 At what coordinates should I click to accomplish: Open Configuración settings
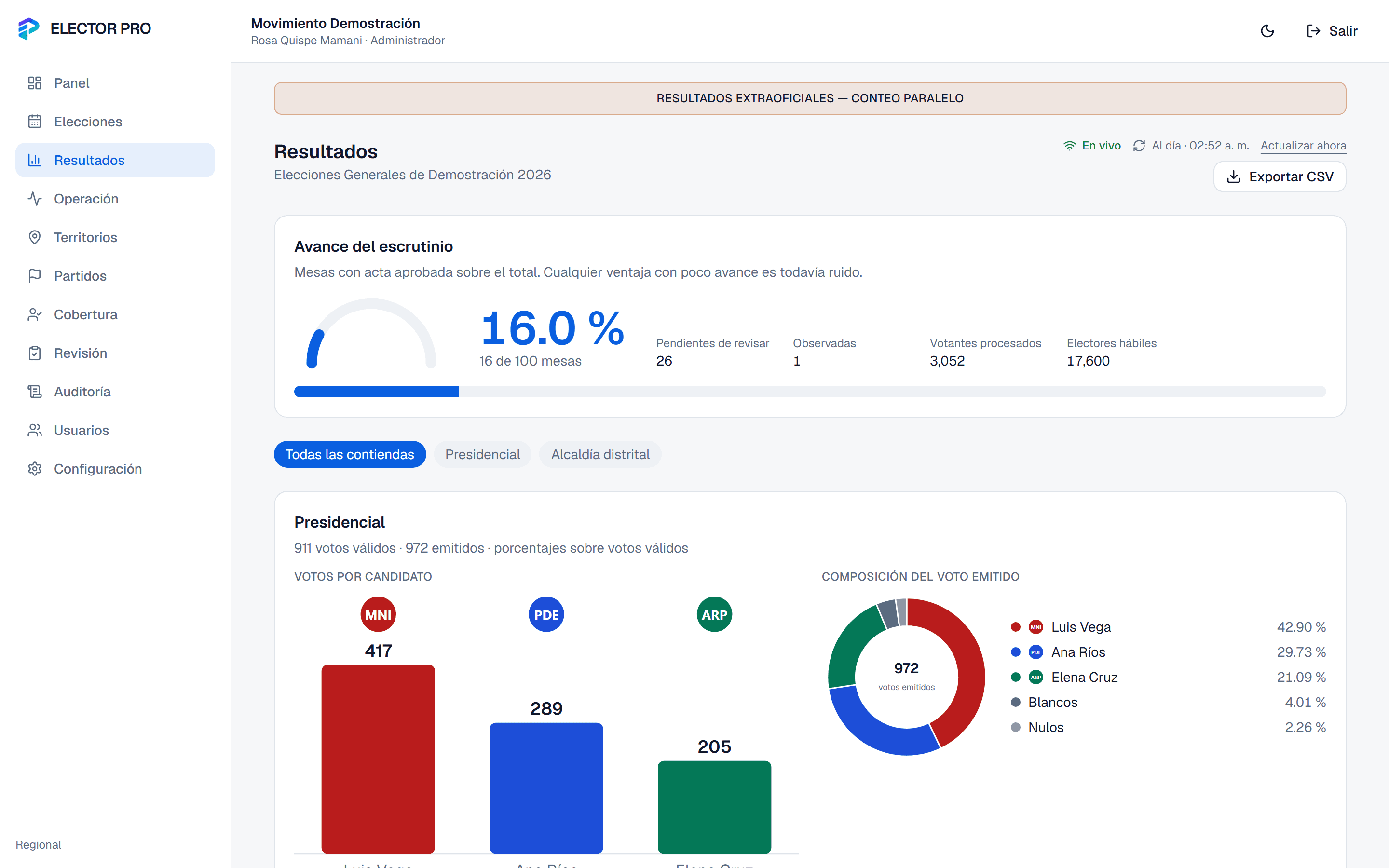pos(115,468)
